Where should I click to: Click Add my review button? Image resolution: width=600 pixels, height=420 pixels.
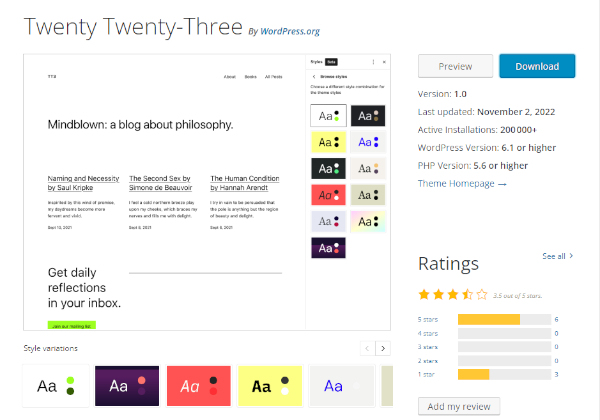[x=458, y=406]
